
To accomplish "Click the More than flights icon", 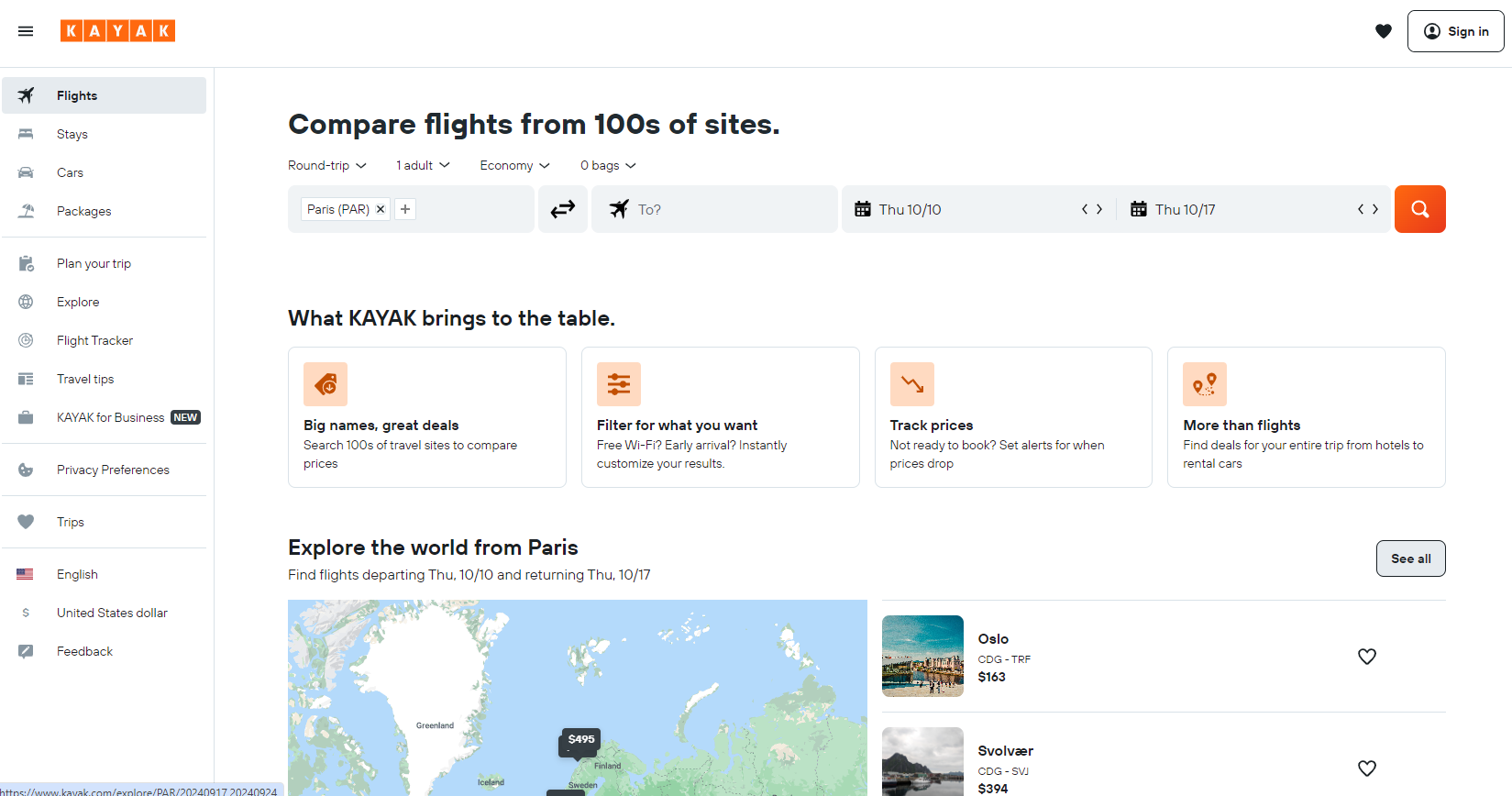I will 1205,384.
